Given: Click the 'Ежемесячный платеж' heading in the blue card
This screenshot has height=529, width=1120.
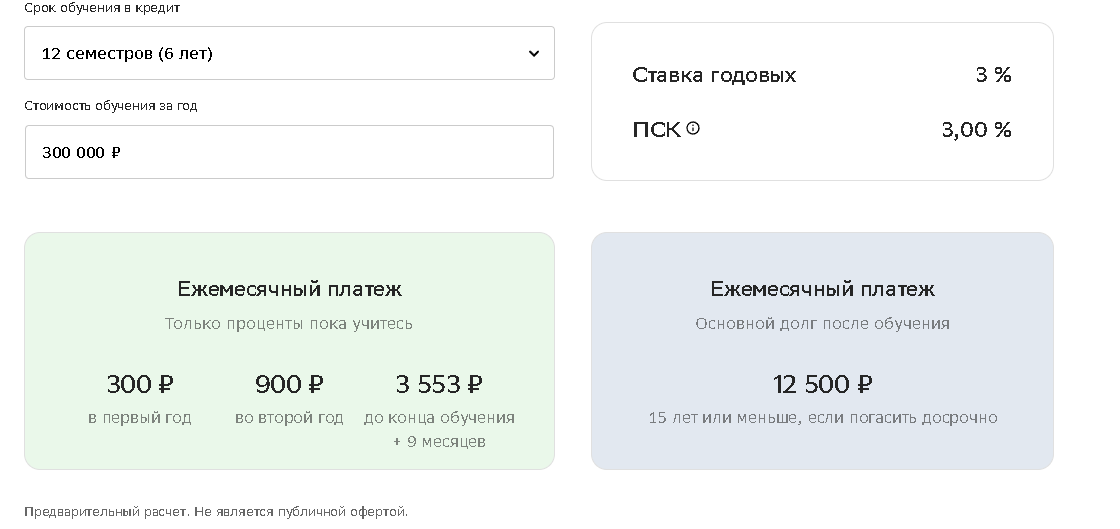Looking at the screenshot, I should [x=822, y=289].
